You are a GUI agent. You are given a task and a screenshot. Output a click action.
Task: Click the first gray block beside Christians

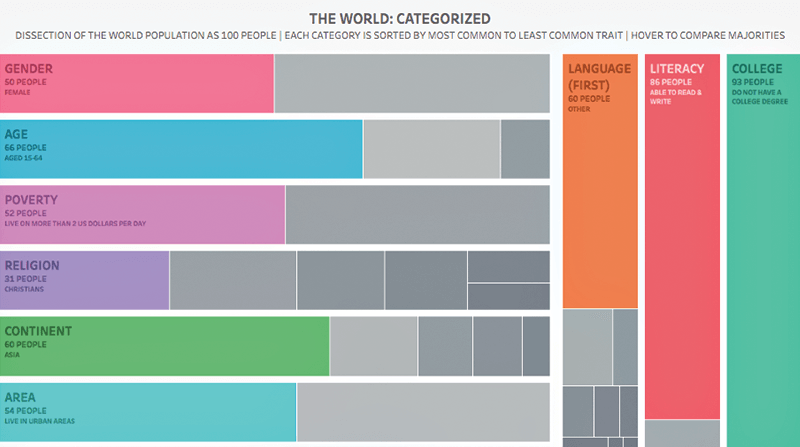point(232,279)
